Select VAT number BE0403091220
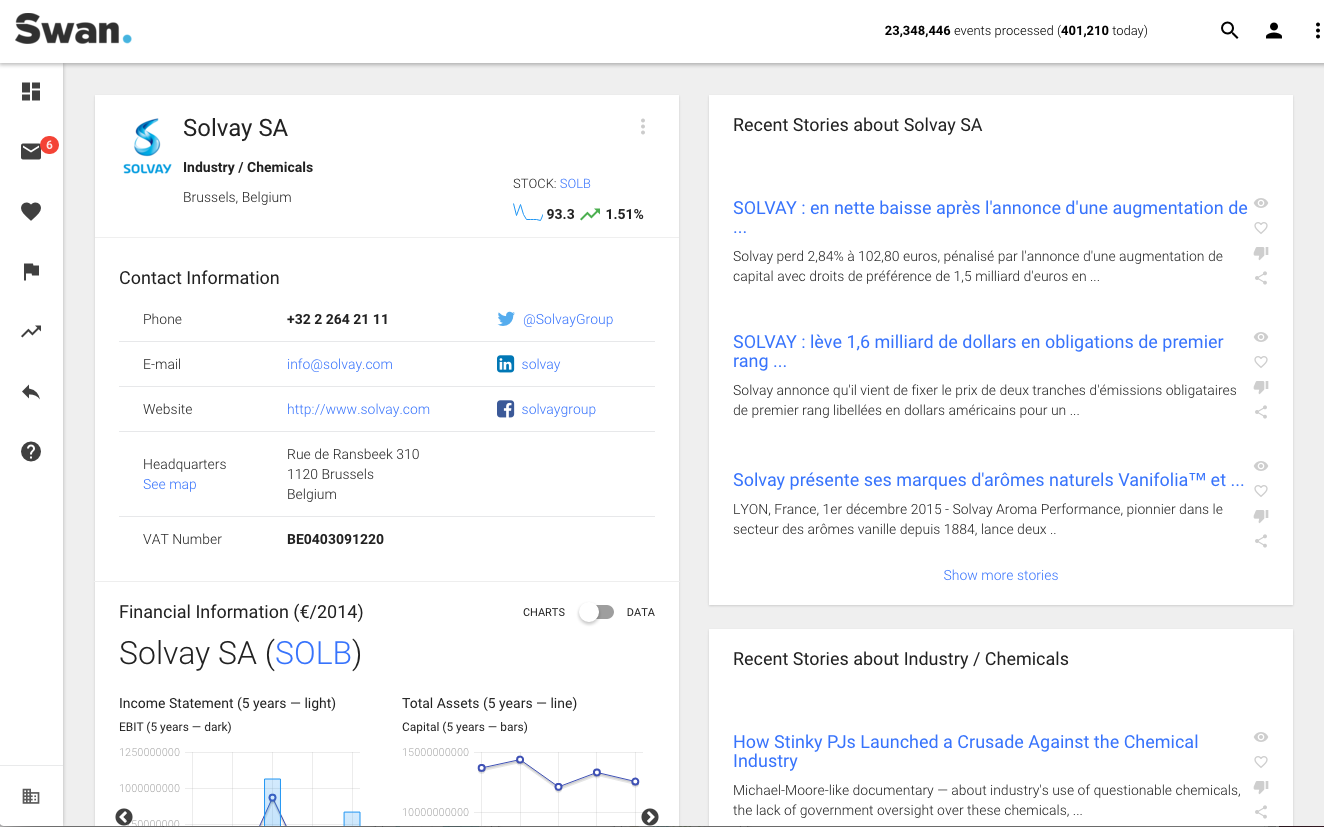Screen dimensions: 1324x827 [335, 539]
